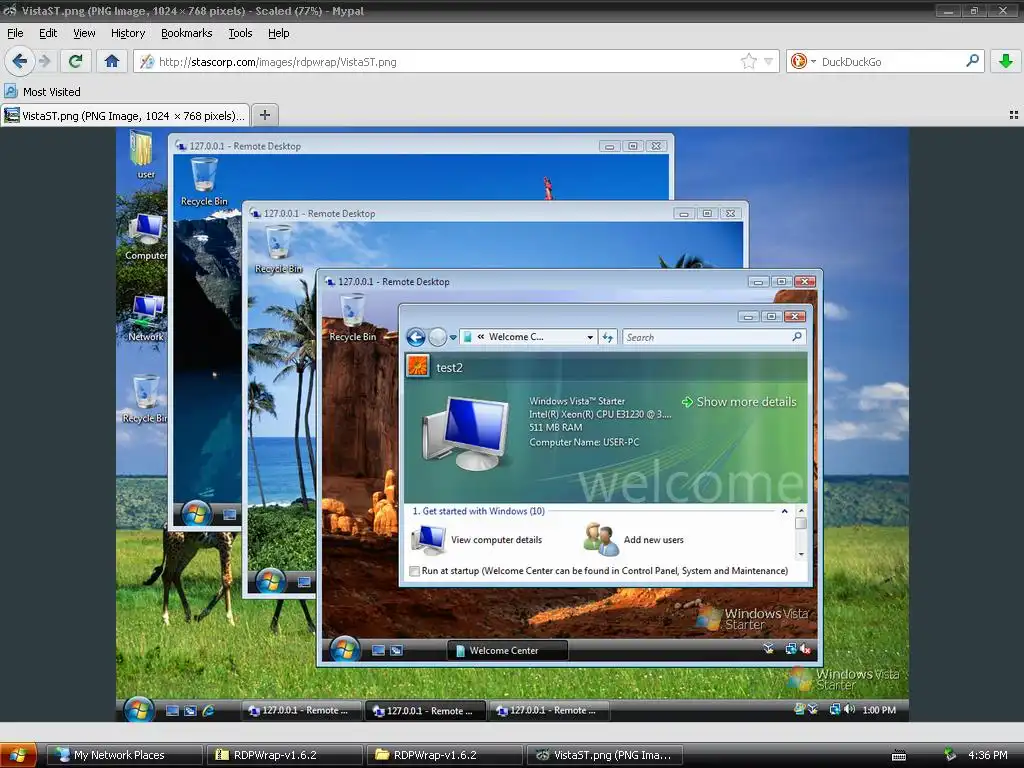Image resolution: width=1024 pixels, height=768 pixels.
Task: Click the Network desktop icon
Action: point(146,318)
